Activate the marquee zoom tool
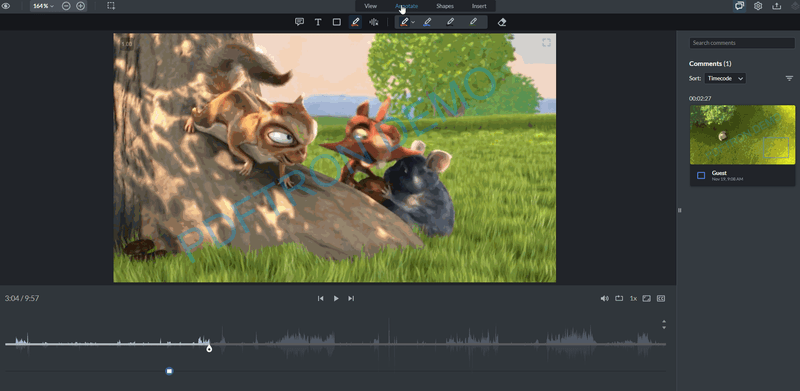Viewport: 800px width, 391px height. [111, 6]
